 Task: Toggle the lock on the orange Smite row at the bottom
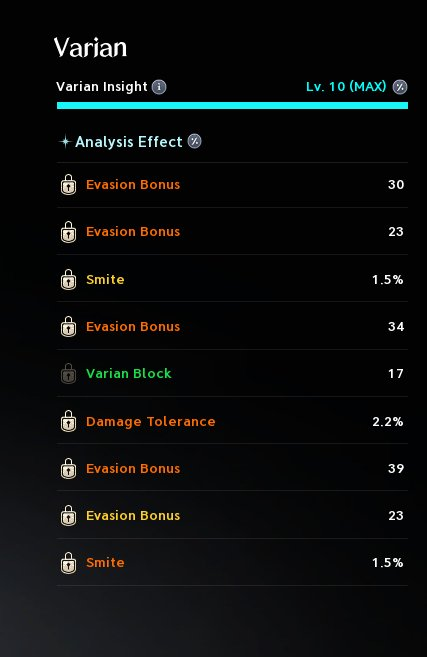68,563
